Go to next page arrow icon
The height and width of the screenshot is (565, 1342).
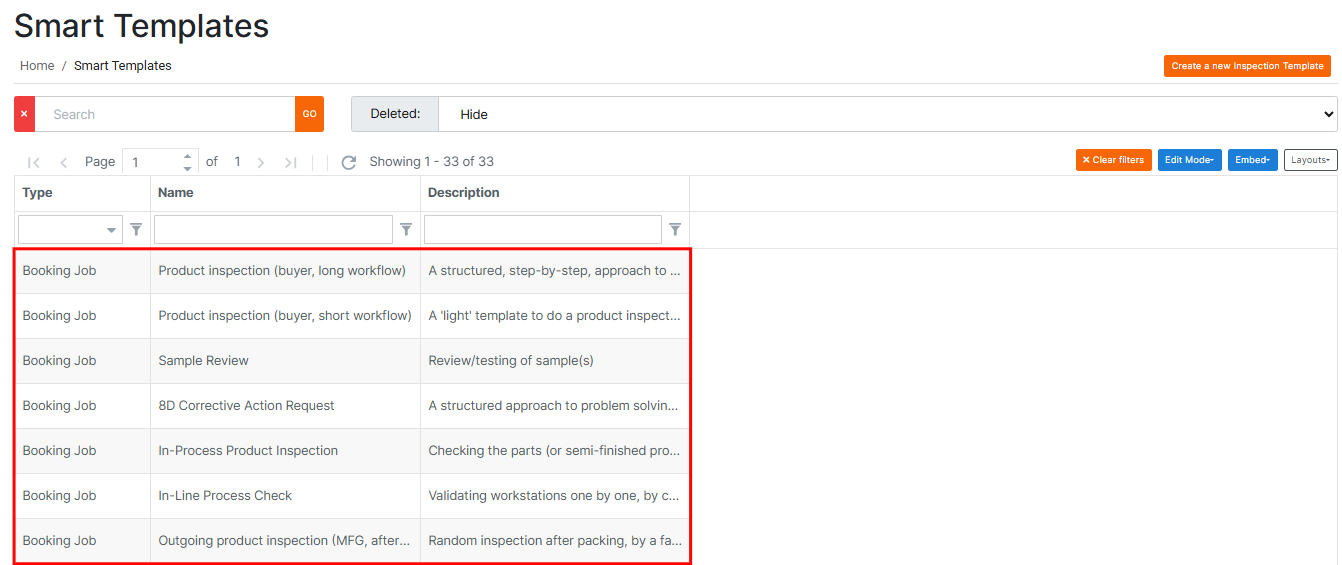pyautogui.click(x=261, y=162)
